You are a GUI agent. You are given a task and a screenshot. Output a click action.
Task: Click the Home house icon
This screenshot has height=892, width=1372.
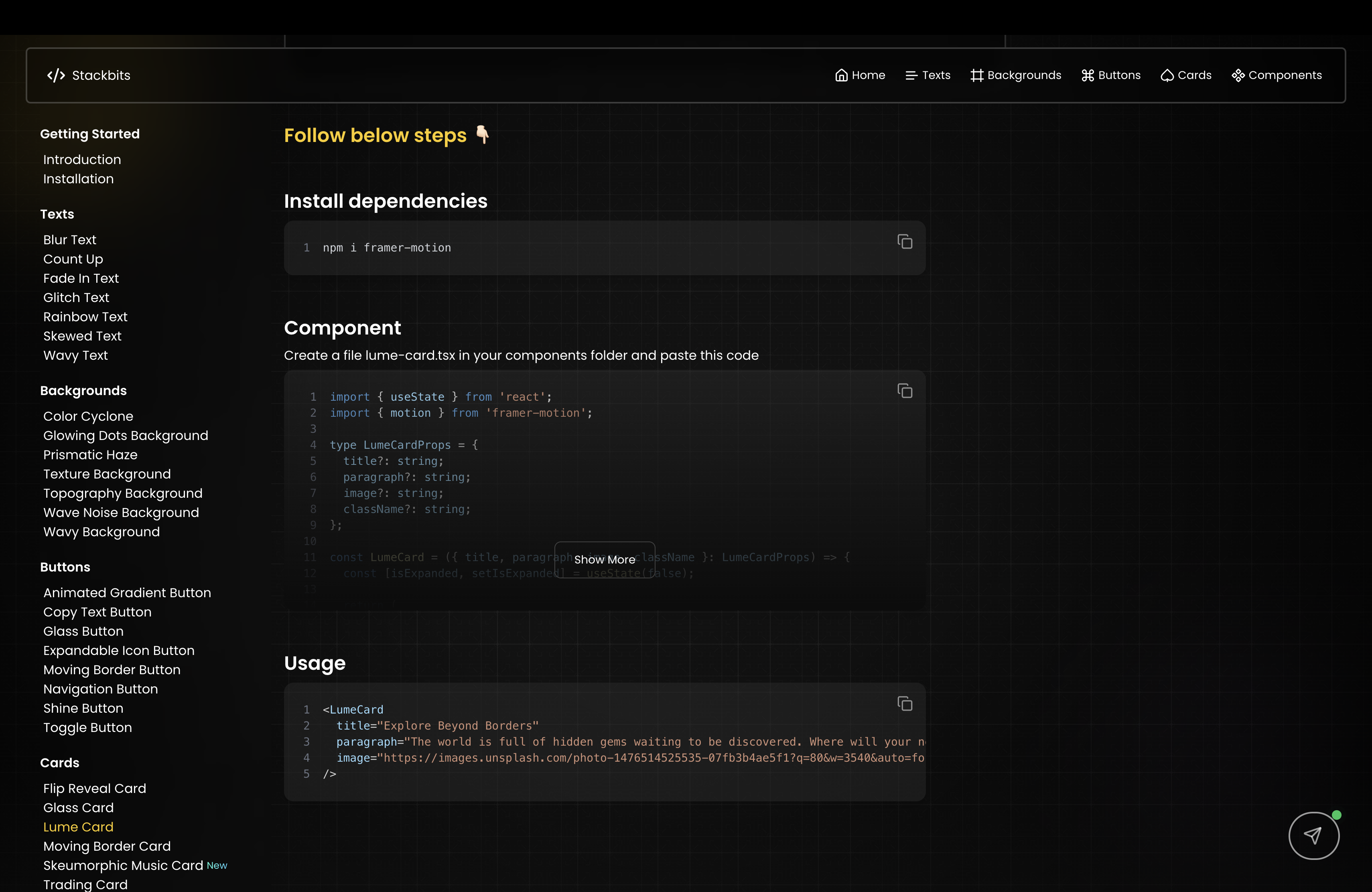point(841,75)
